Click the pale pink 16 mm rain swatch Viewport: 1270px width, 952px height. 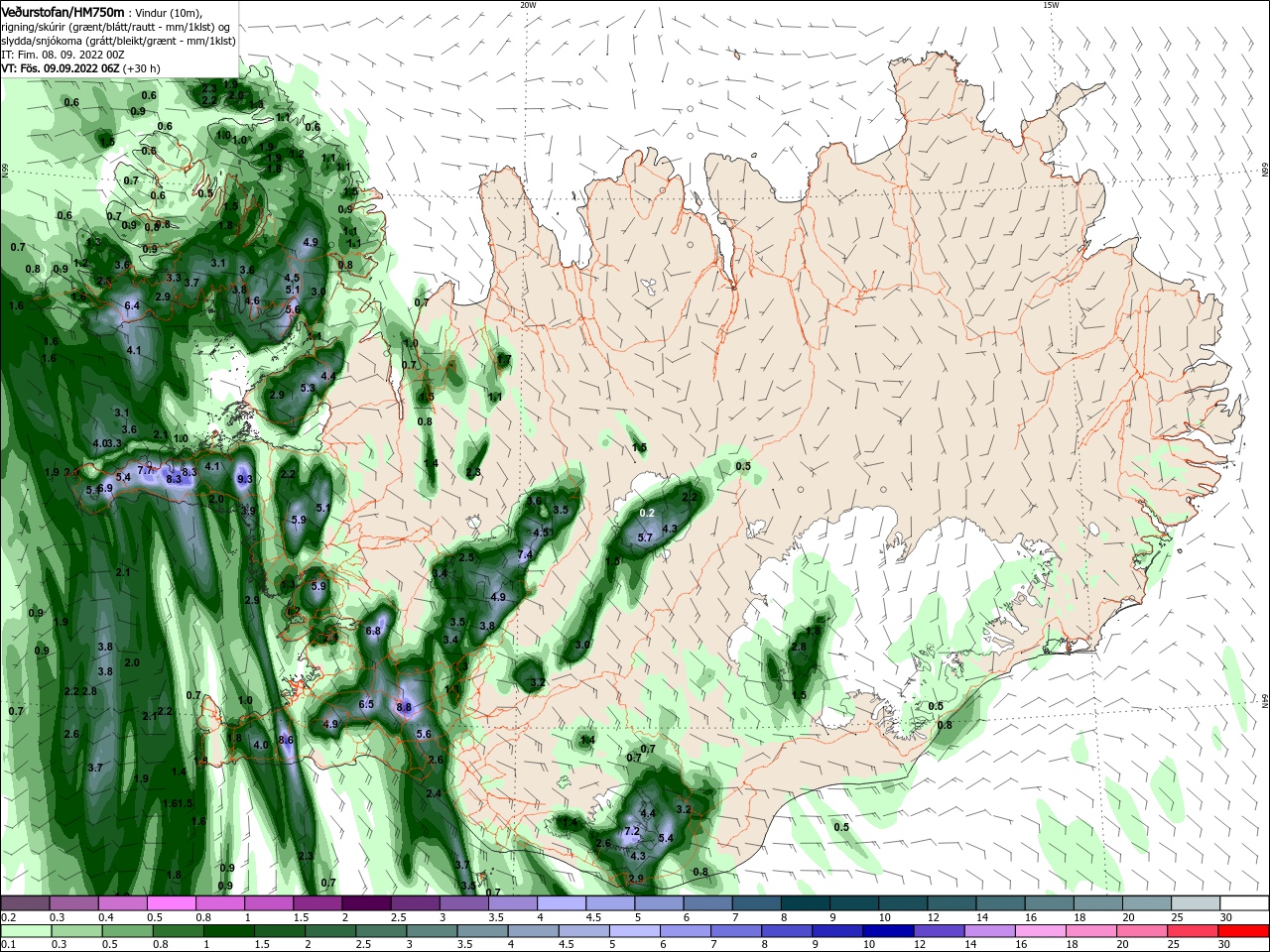tap(1039, 931)
